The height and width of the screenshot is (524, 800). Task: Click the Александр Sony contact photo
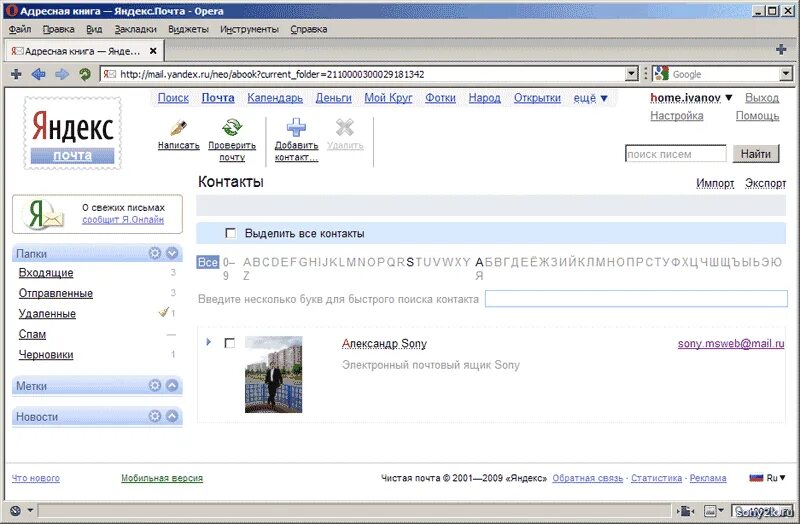click(273, 374)
